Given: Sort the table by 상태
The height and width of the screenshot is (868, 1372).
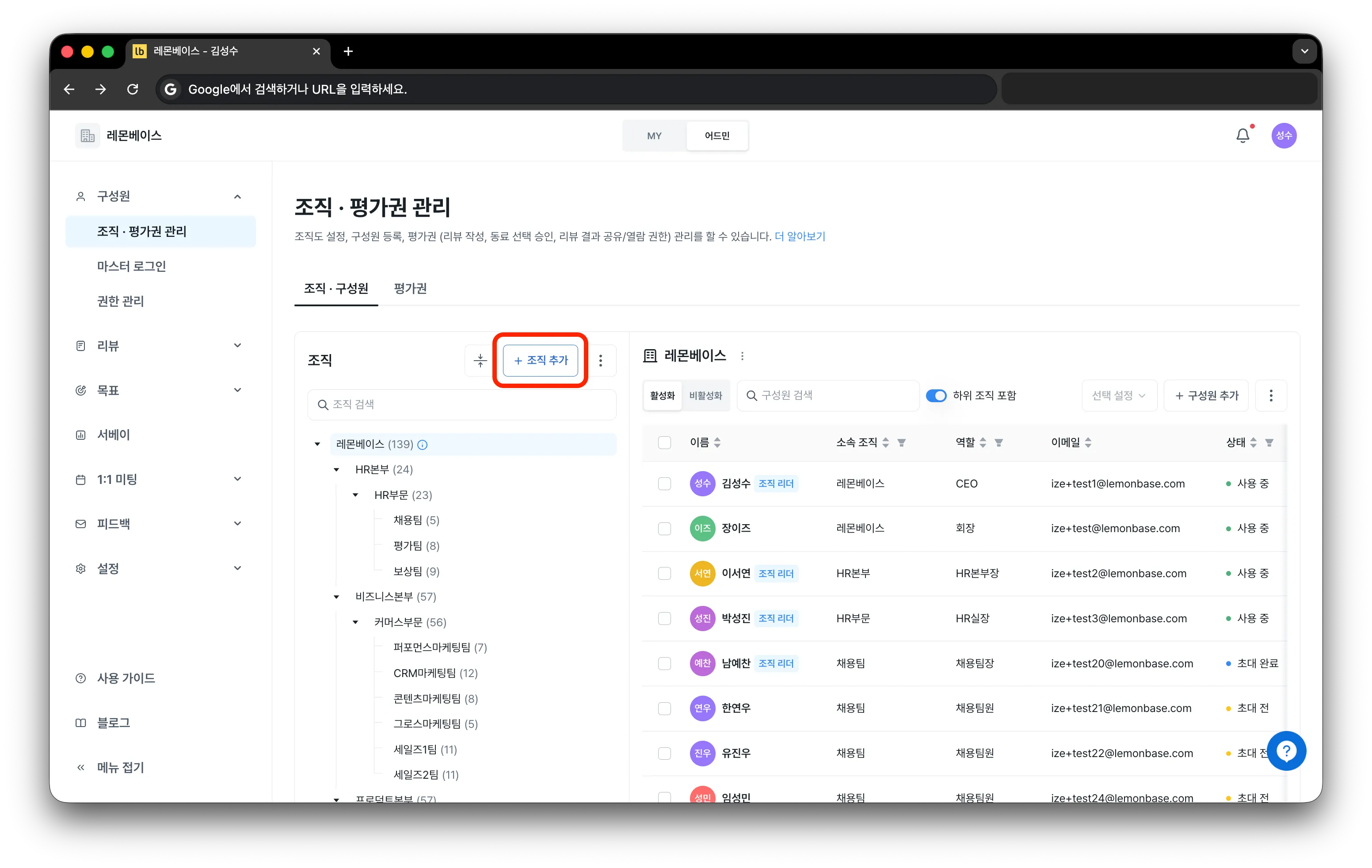Looking at the screenshot, I should [x=1254, y=442].
